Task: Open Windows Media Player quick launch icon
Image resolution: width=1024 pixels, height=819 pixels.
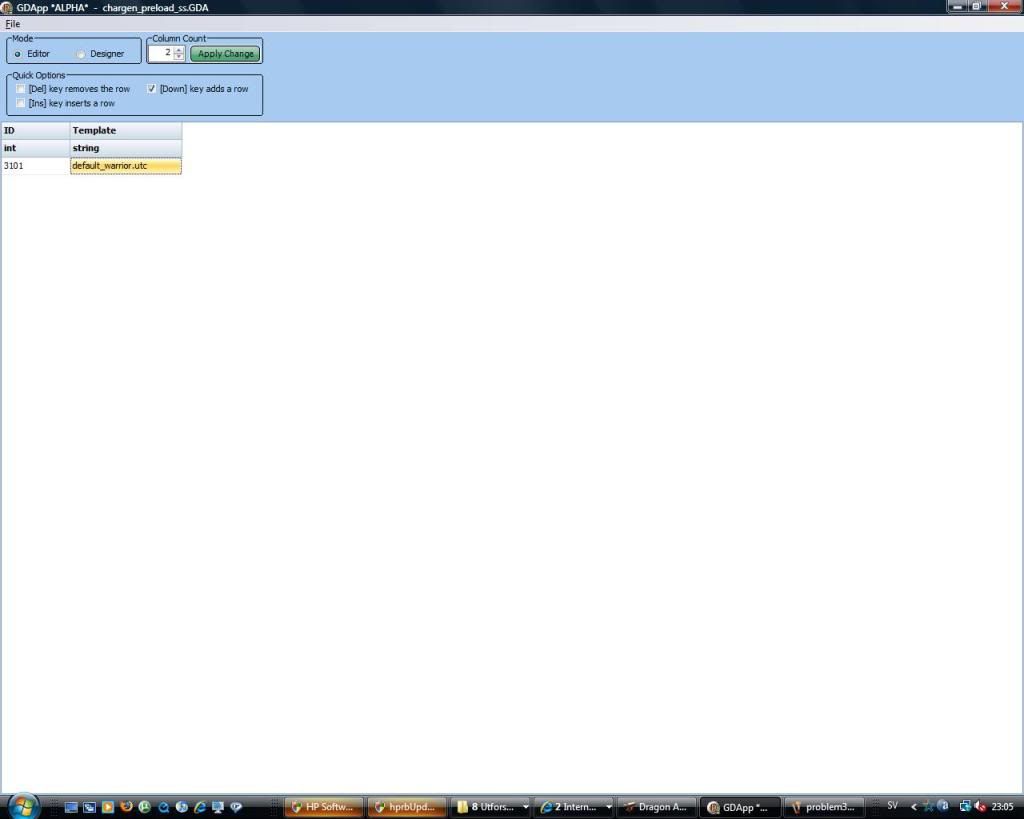Action: (x=108, y=807)
